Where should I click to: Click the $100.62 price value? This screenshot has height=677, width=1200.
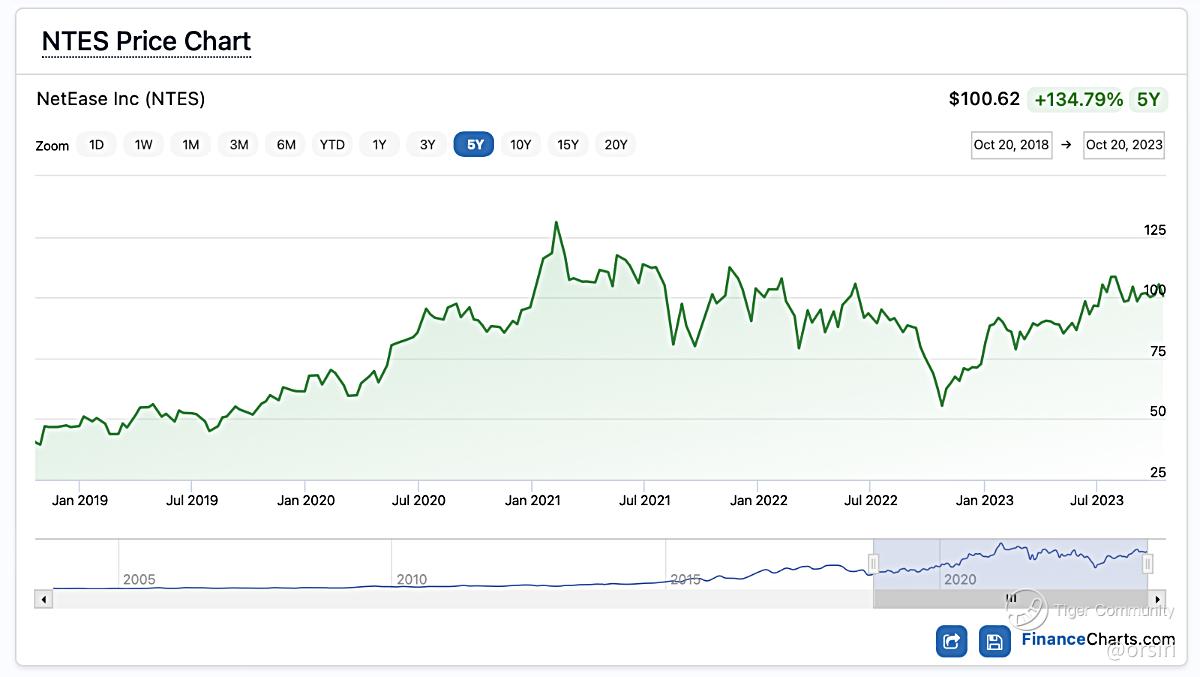pos(984,99)
